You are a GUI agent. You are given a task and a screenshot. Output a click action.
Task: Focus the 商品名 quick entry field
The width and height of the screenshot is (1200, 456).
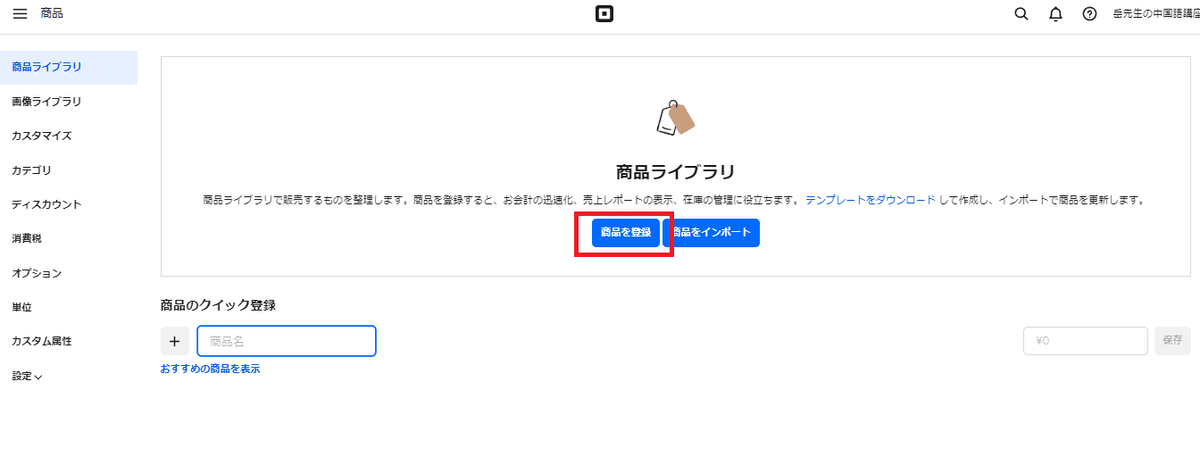click(x=286, y=341)
